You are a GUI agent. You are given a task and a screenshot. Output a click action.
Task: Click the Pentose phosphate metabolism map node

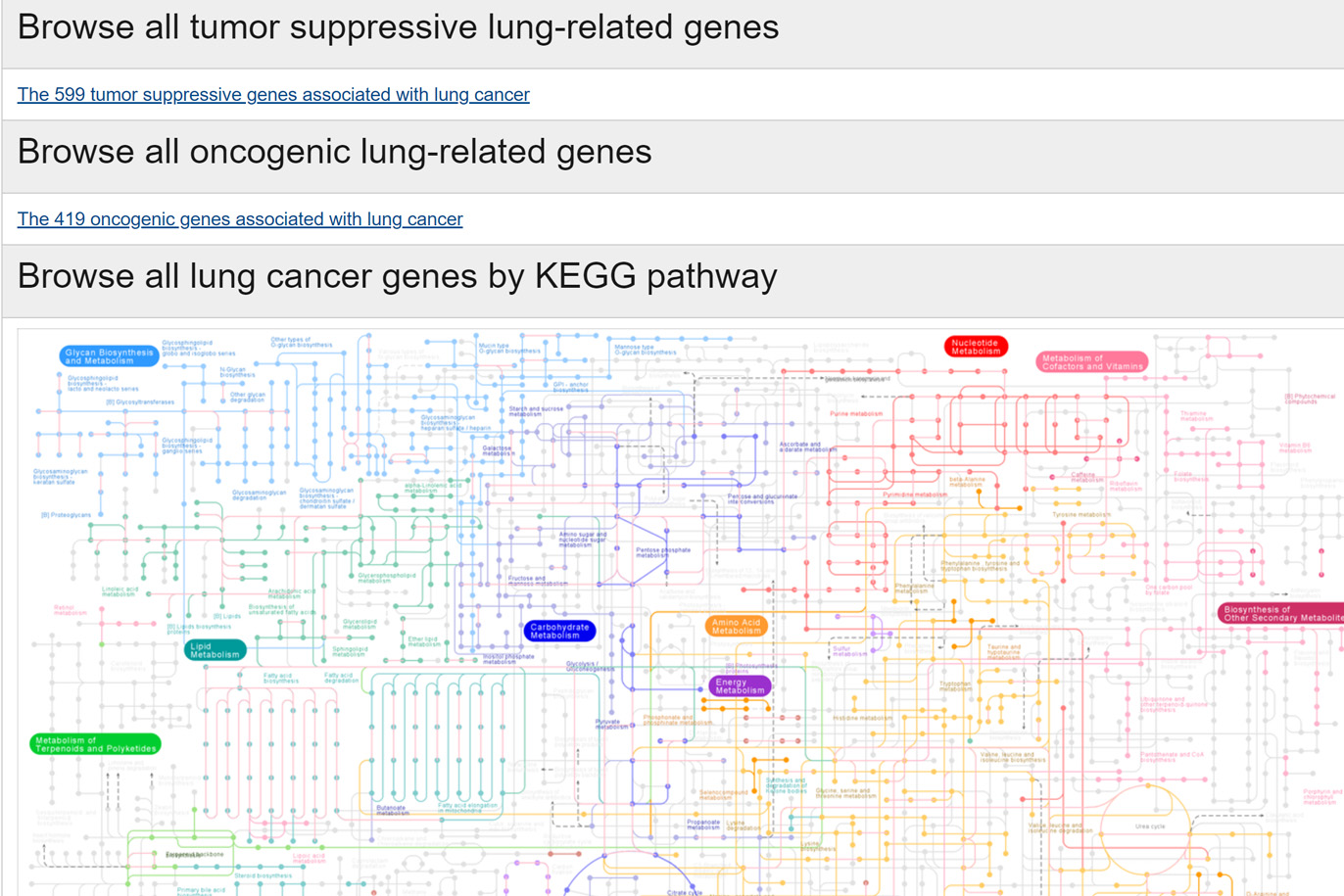pyautogui.click(x=663, y=552)
